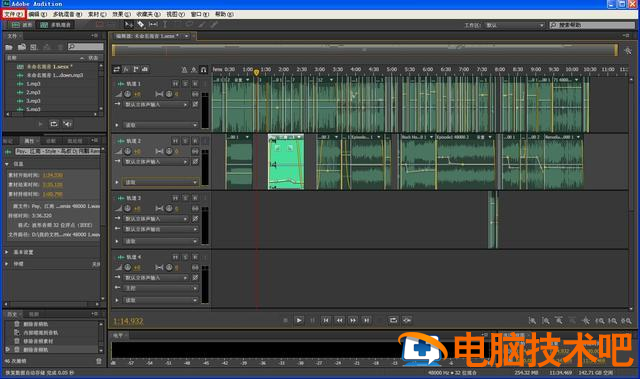
Task: Expand the 基本设置 section
Action: coord(7,252)
